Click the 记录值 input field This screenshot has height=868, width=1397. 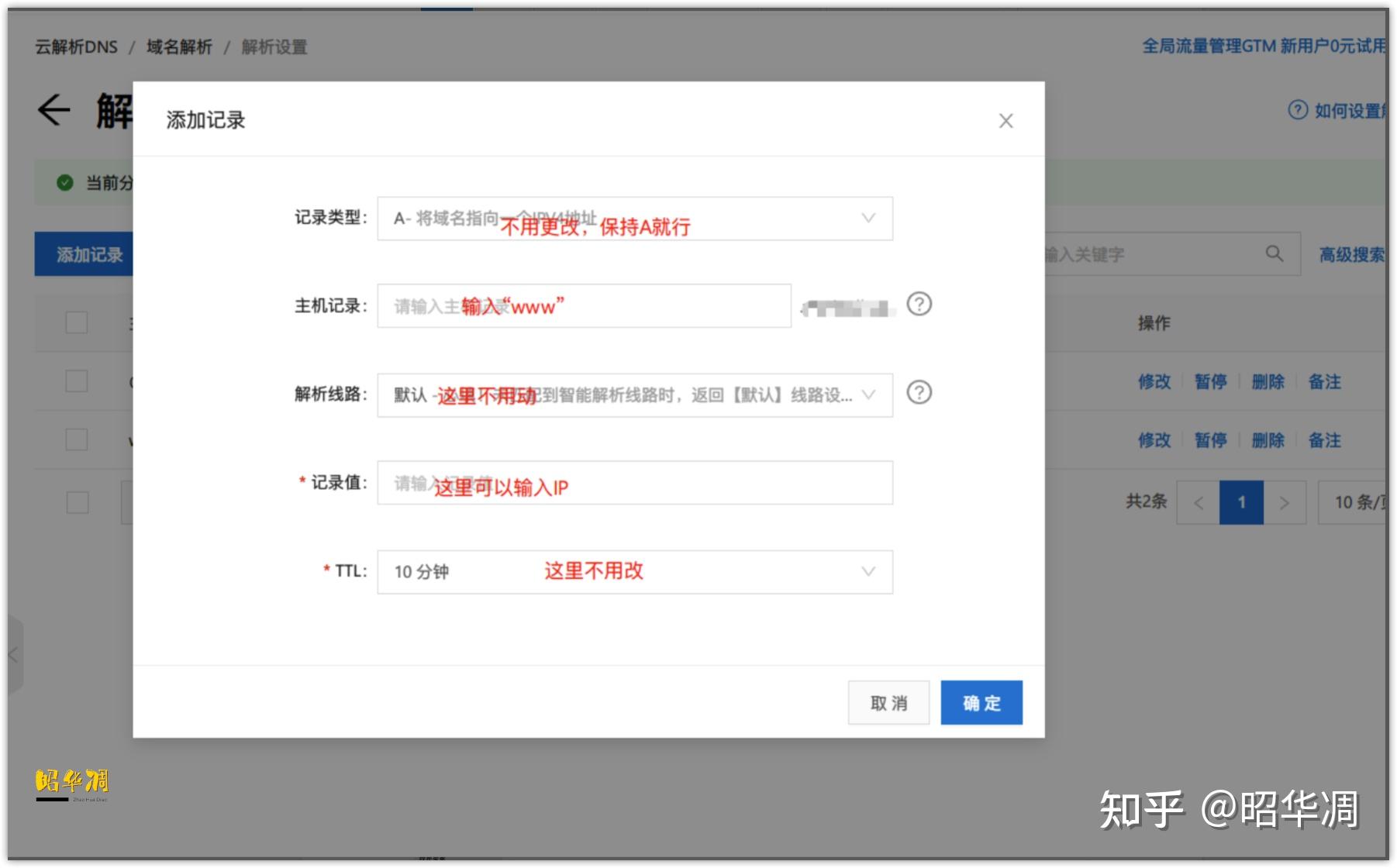click(636, 482)
